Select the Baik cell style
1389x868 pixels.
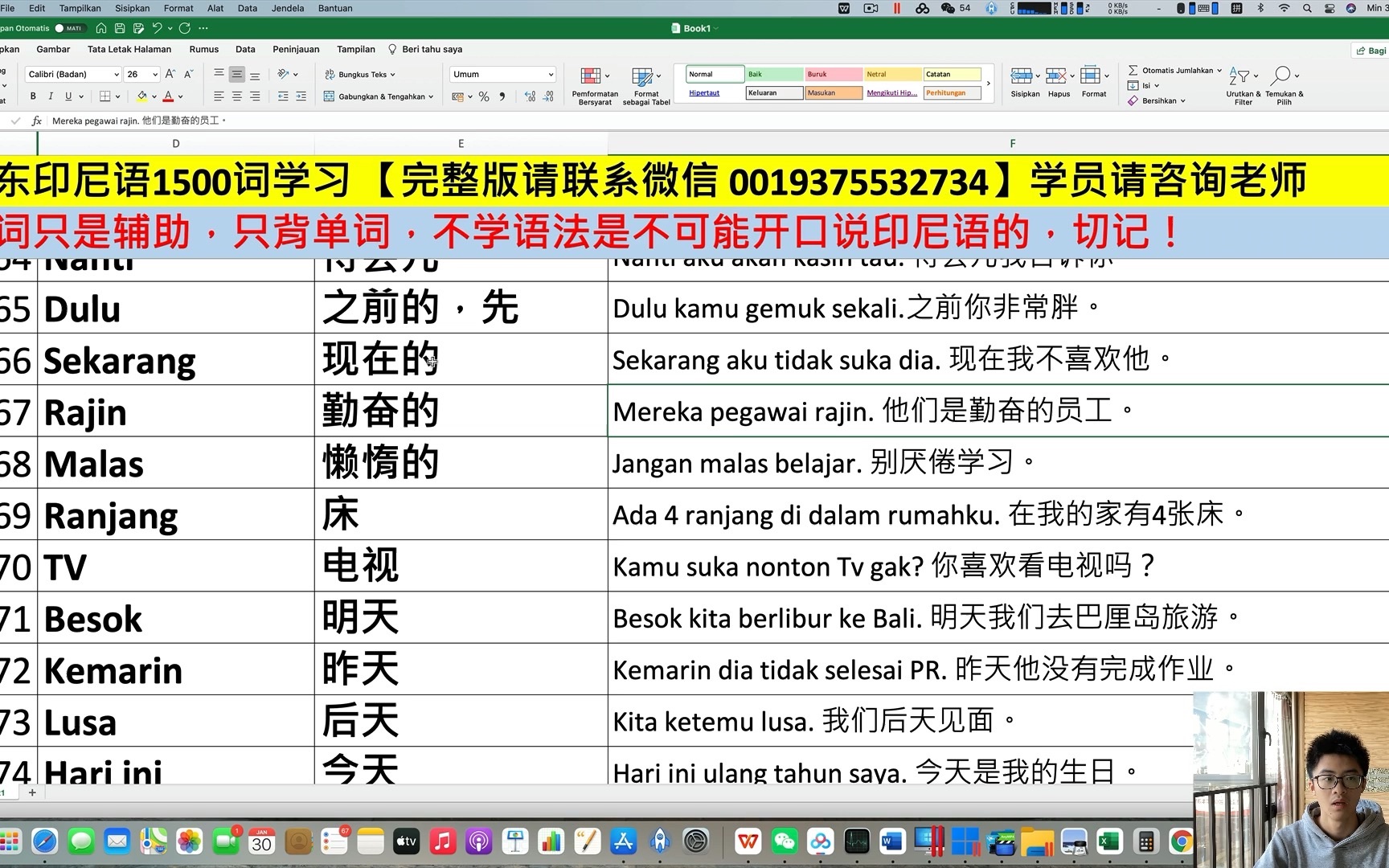pos(774,74)
